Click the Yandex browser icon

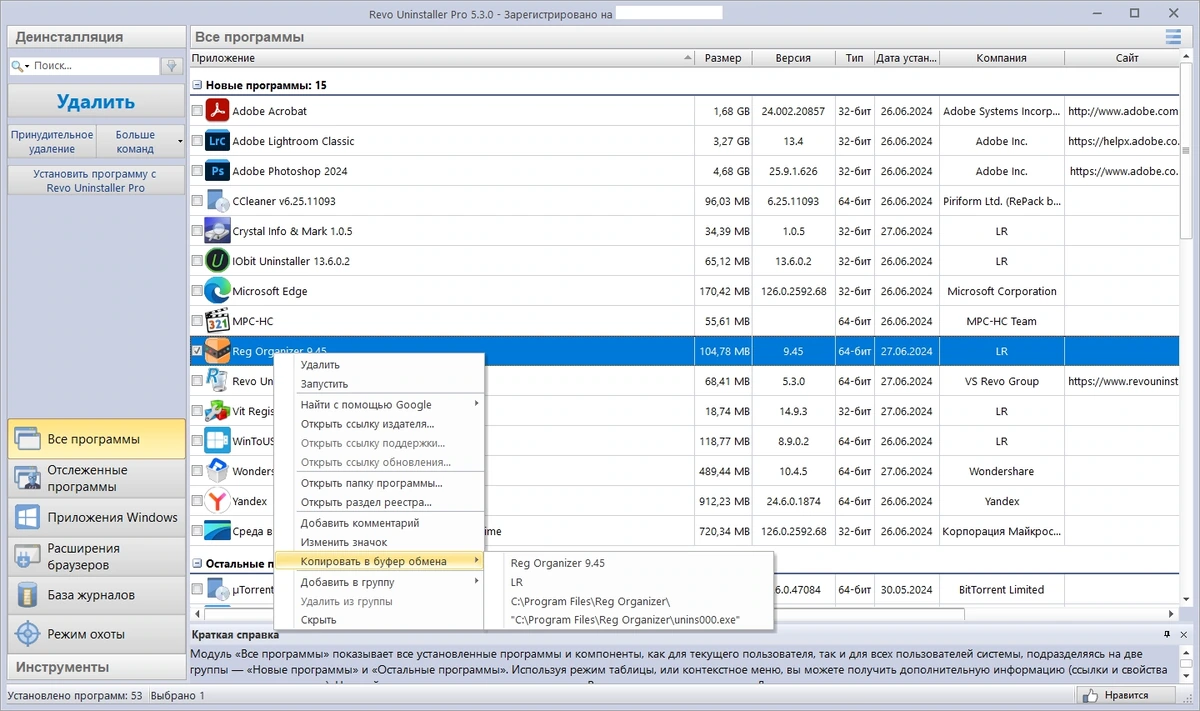217,501
